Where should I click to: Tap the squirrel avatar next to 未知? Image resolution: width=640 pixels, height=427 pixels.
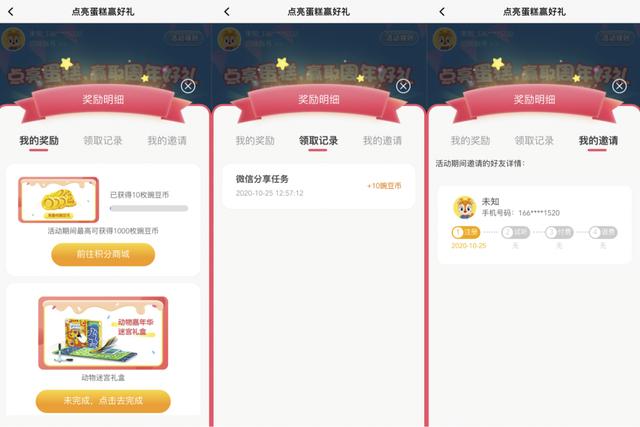point(464,207)
